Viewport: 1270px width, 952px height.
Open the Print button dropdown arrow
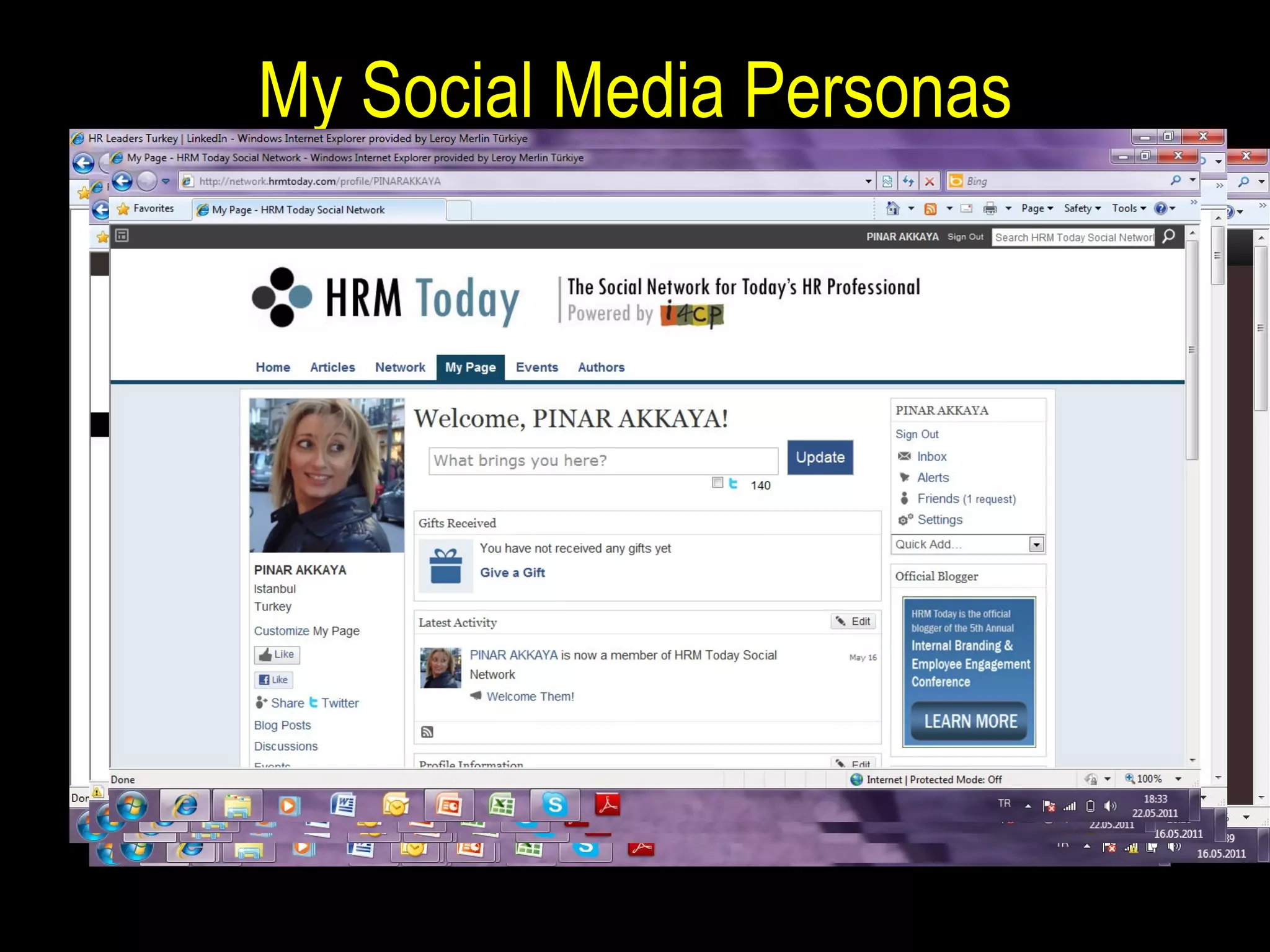(1008, 208)
